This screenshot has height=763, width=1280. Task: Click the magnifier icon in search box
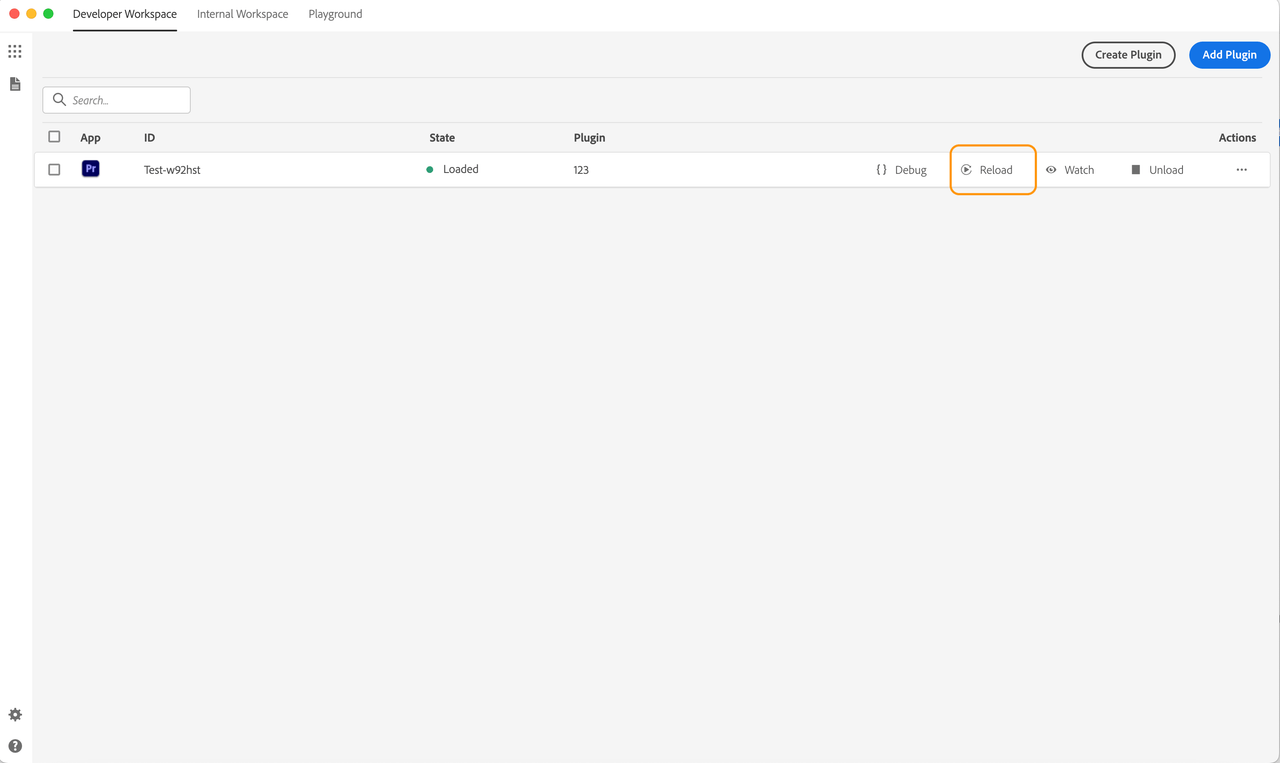point(59,100)
